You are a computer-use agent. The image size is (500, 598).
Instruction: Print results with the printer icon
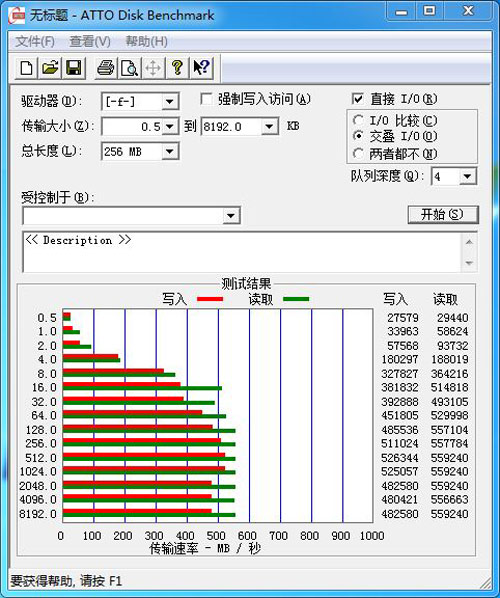point(106,68)
